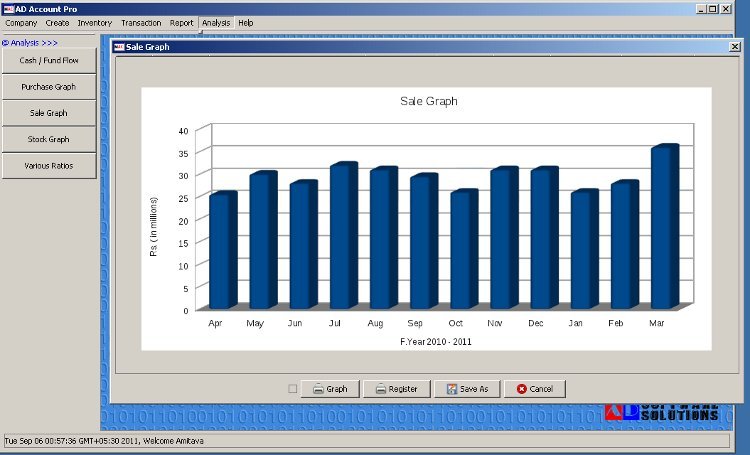Open the Report menu

pos(181,23)
